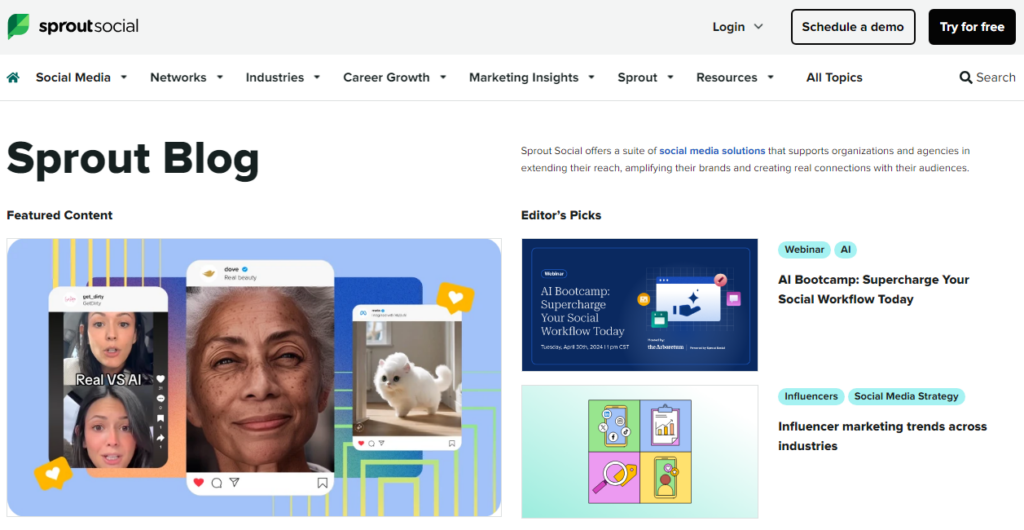Click the Search magnifying glass icon

coord(965,77)
